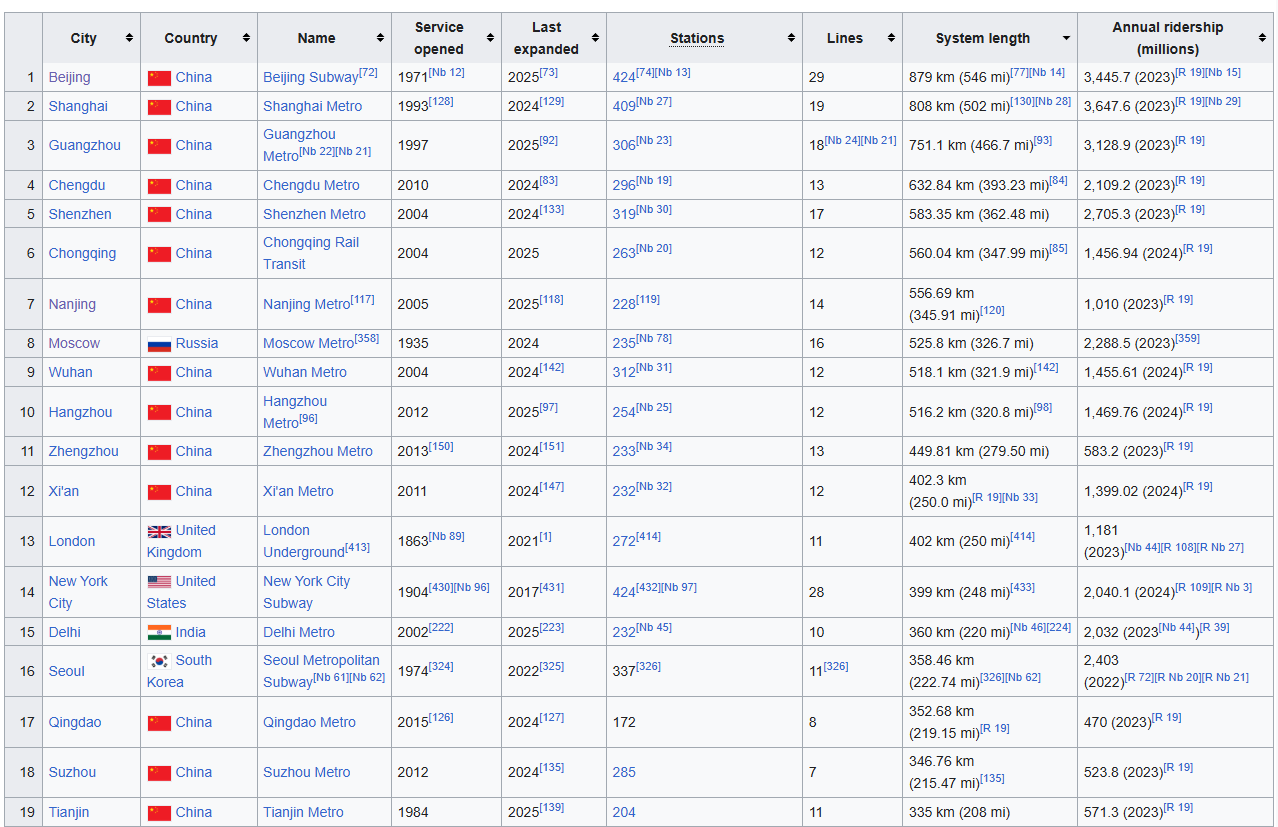Click the United Kingdom country link
The image size is (1278, 827).
point(181,541)
